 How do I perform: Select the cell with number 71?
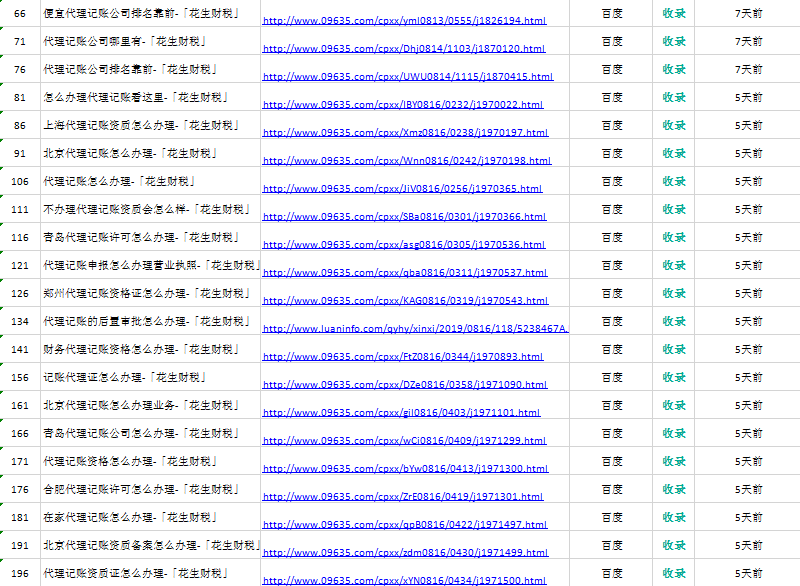pyautogui.click(x=20, y=41)
